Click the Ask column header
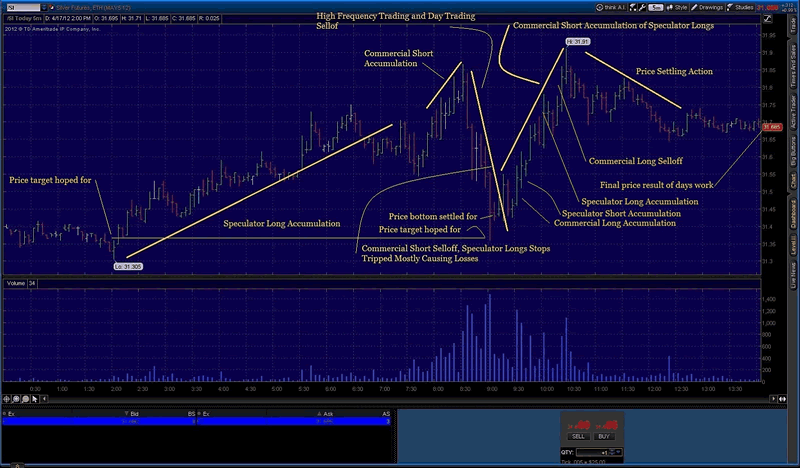 click(327, 412)
